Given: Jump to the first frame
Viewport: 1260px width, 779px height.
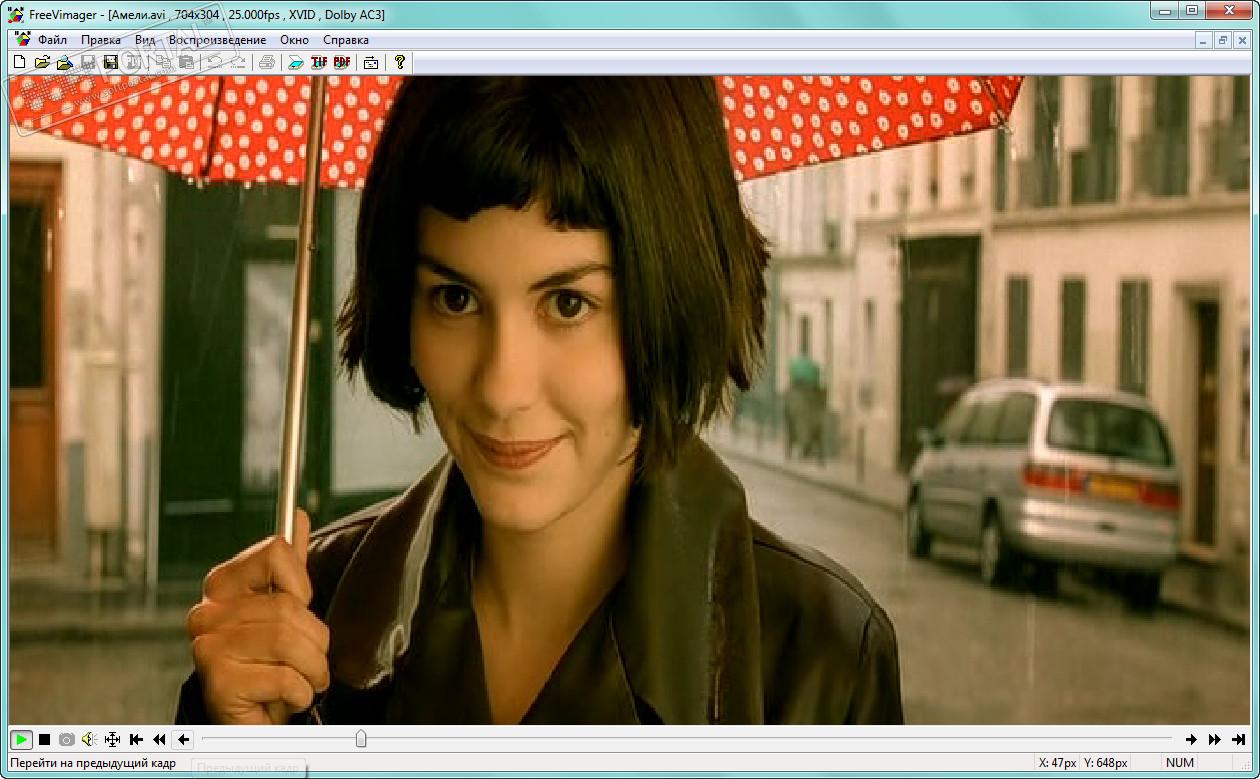Looking at the screenshot, I should tap(136, 739).
